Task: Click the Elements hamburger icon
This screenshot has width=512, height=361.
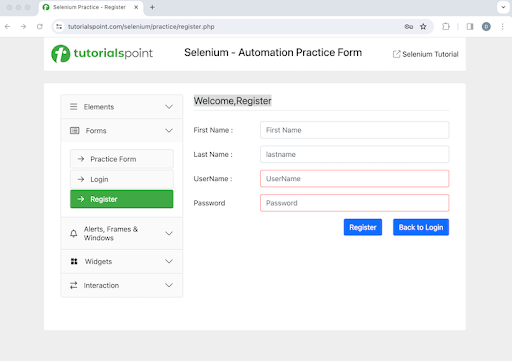Action: 74,107
